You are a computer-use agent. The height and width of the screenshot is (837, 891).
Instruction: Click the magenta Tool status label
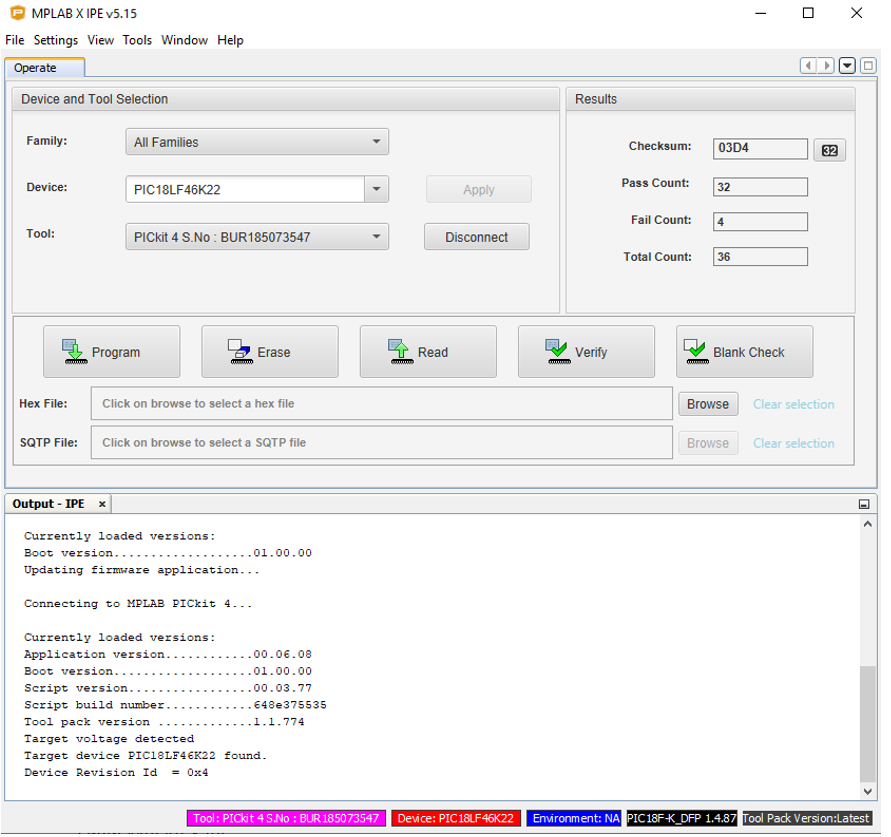click(x=286, y=818)
